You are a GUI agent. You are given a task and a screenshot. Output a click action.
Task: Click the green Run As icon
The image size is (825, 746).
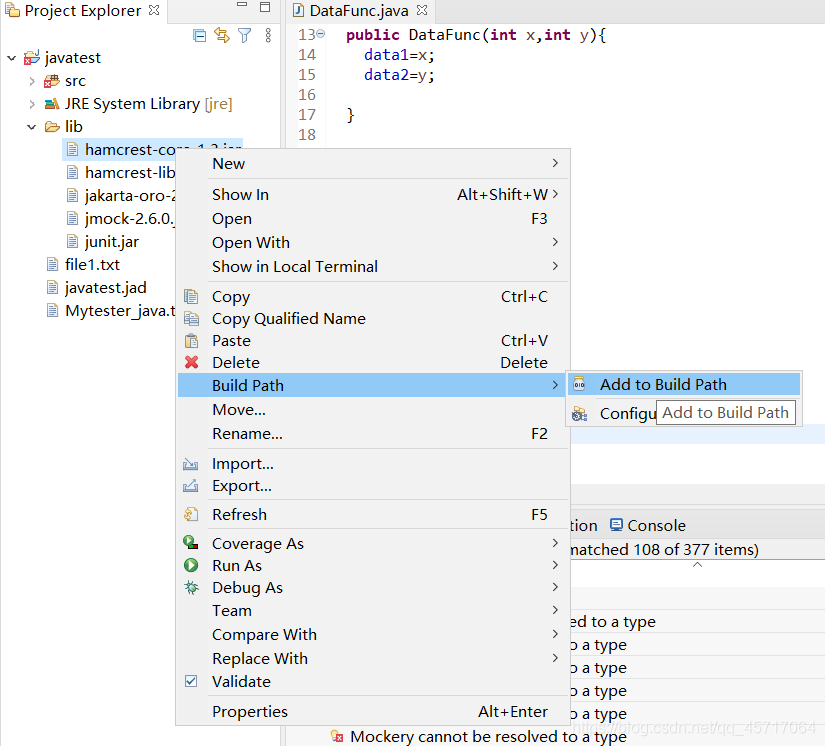[x=191, y=565]
